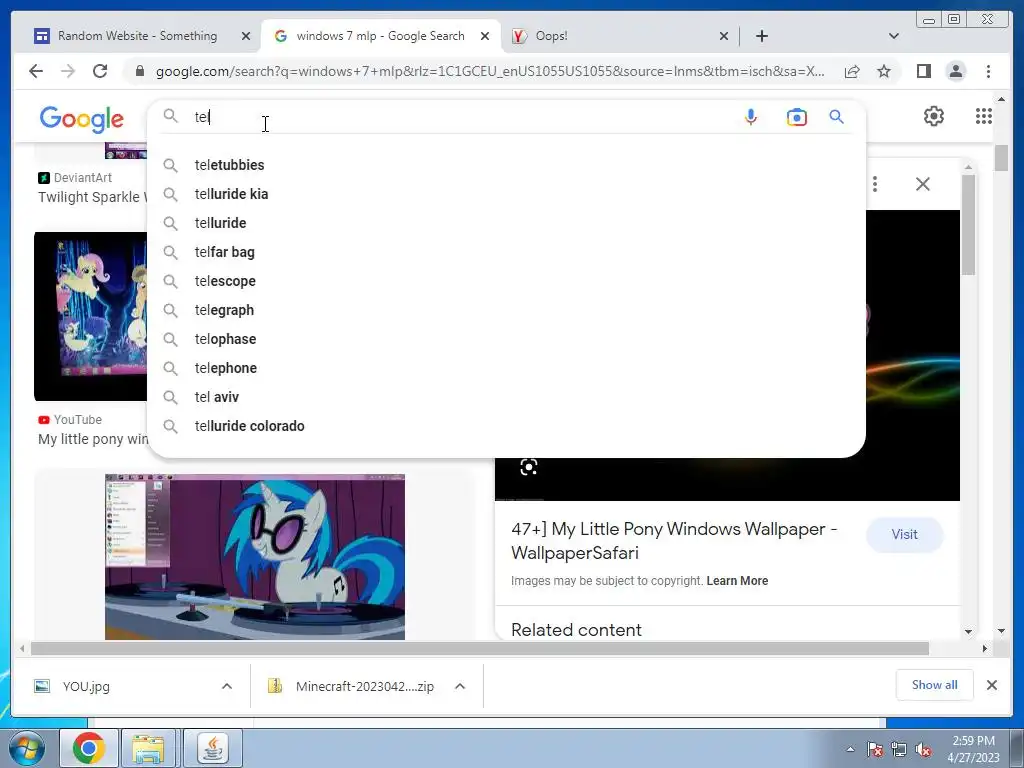Click the Chrome back arrow
Viewport: 1024px width, 768px height.
[x=36, y=71]
